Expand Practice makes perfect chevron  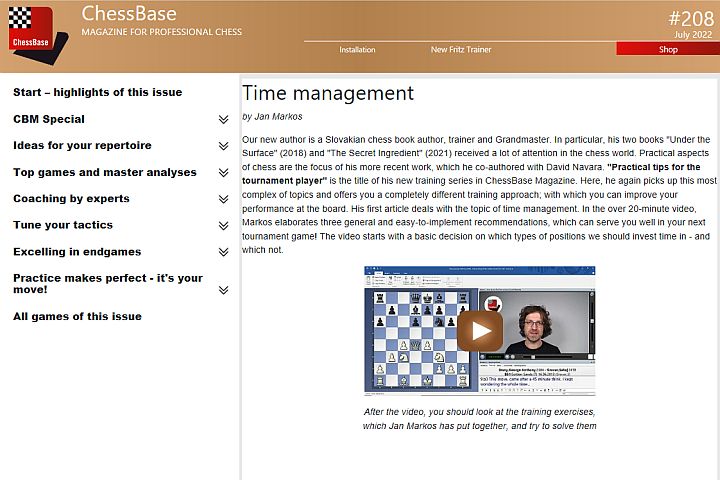click(x=224, y=290)
